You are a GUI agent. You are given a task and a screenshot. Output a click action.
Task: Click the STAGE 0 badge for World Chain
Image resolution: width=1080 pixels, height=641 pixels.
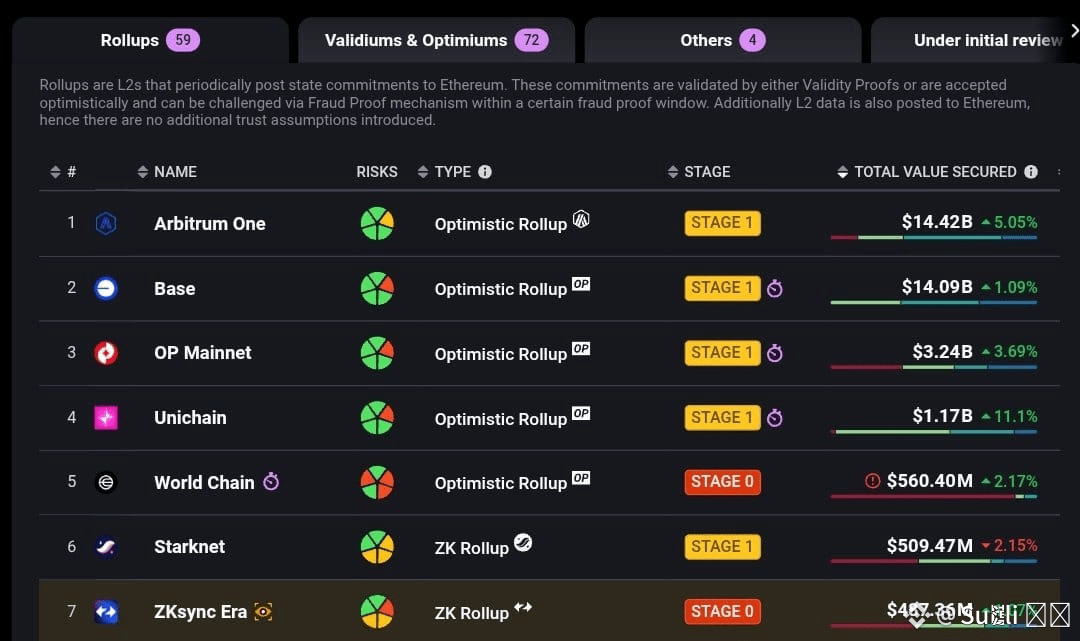(x=722, y=481)
